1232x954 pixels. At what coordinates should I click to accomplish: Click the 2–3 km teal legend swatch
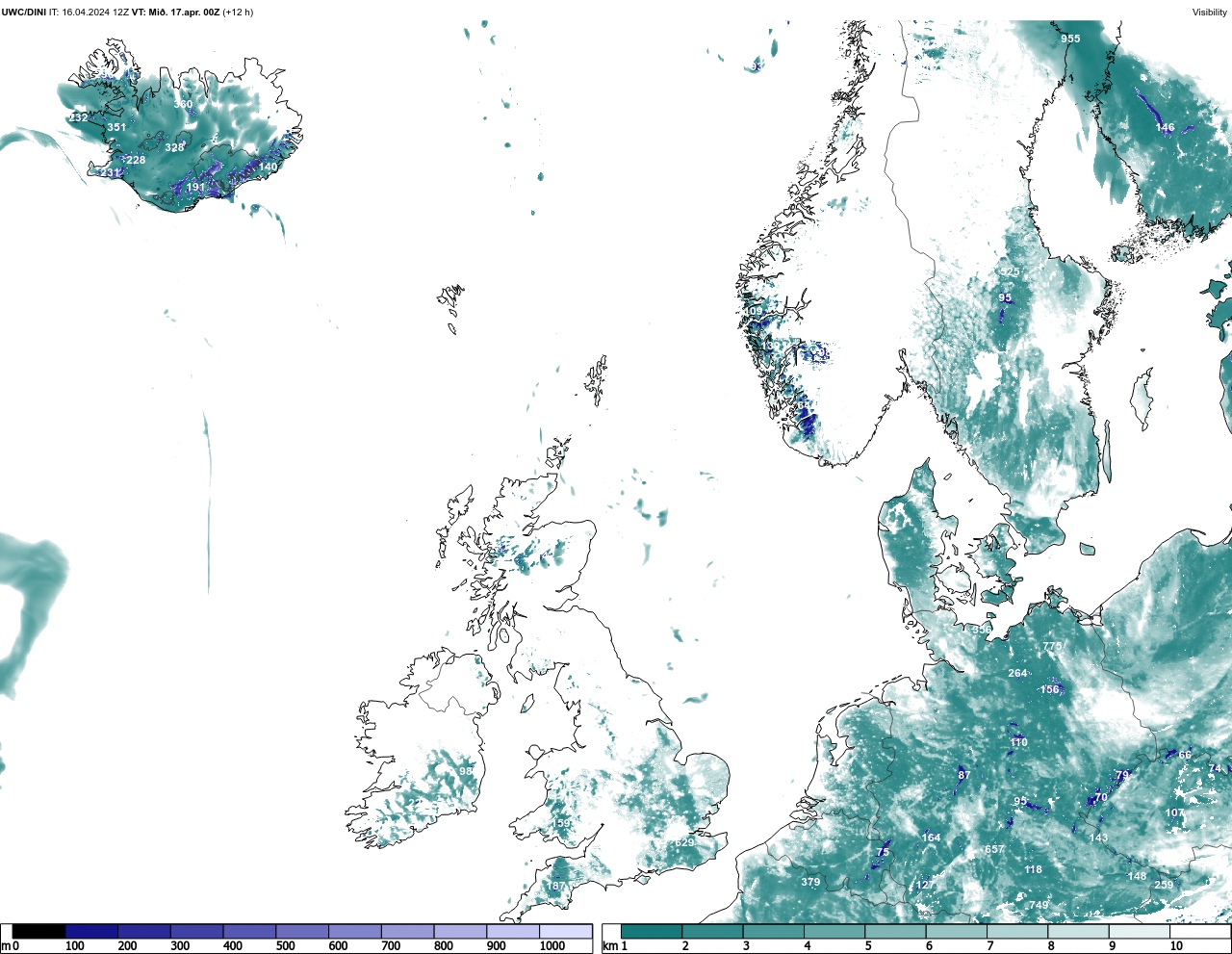pos(712,931)
